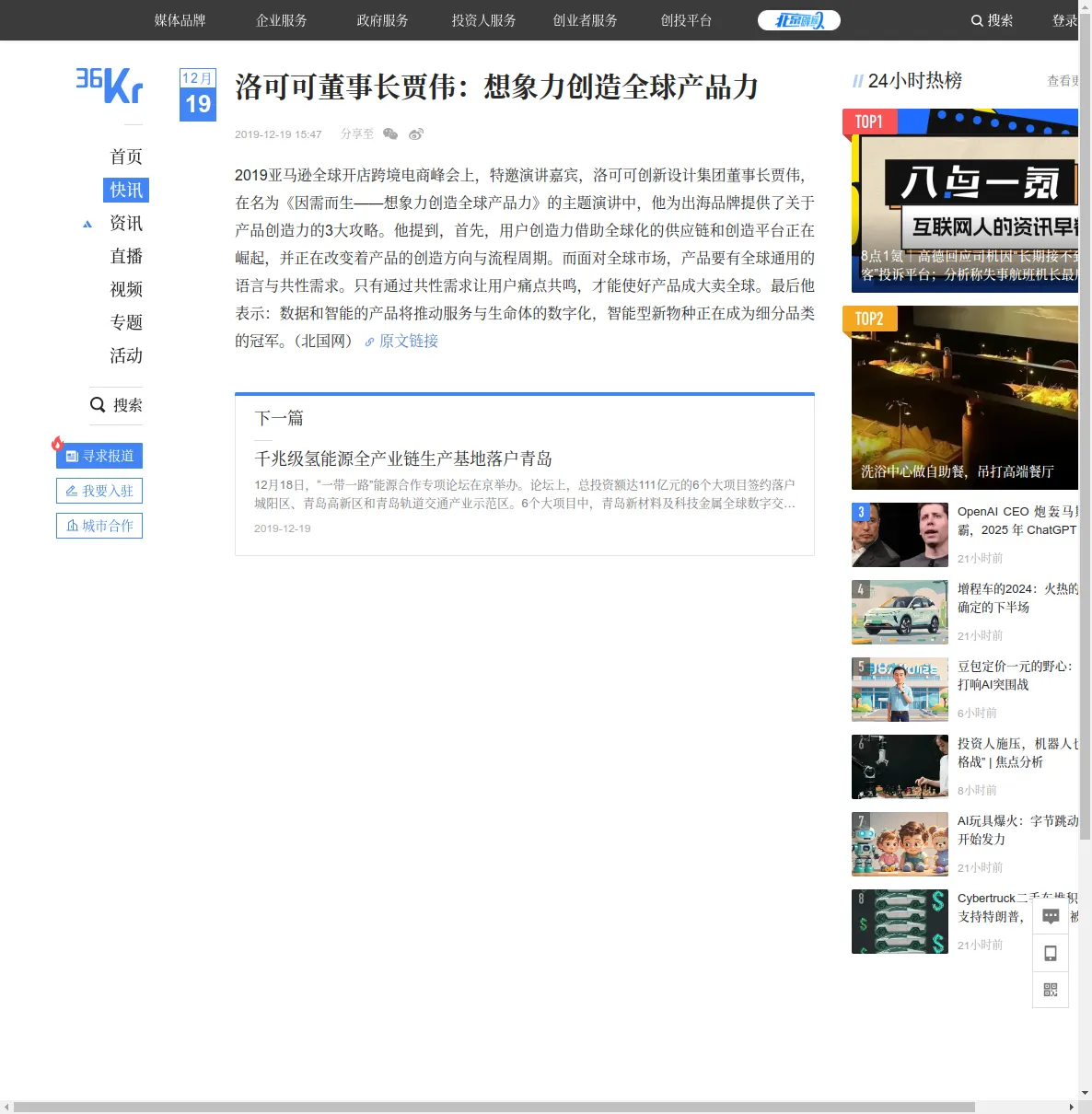1092x1114 pixels.
Task: Open the 原文链接 source link
Action: [x=409, y=341]
